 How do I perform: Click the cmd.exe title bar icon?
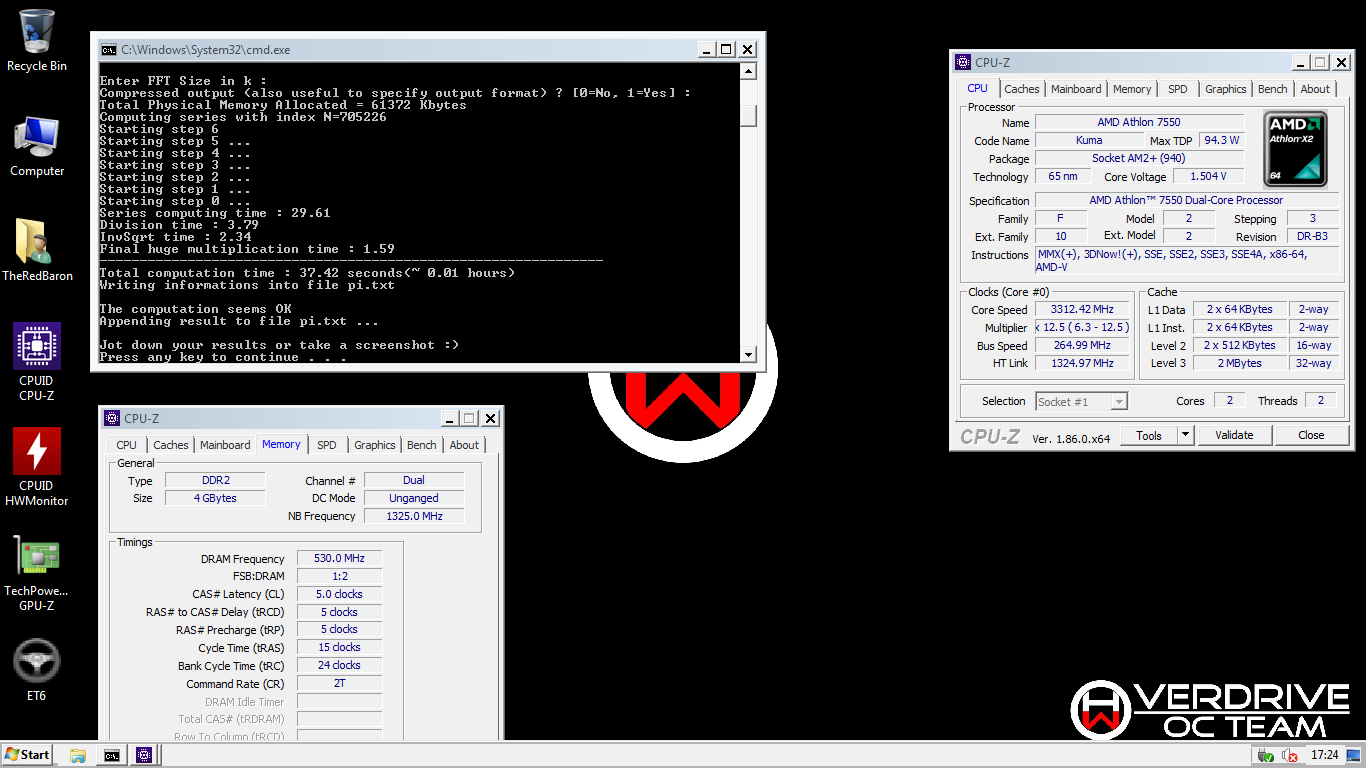(x=108, y=49)
